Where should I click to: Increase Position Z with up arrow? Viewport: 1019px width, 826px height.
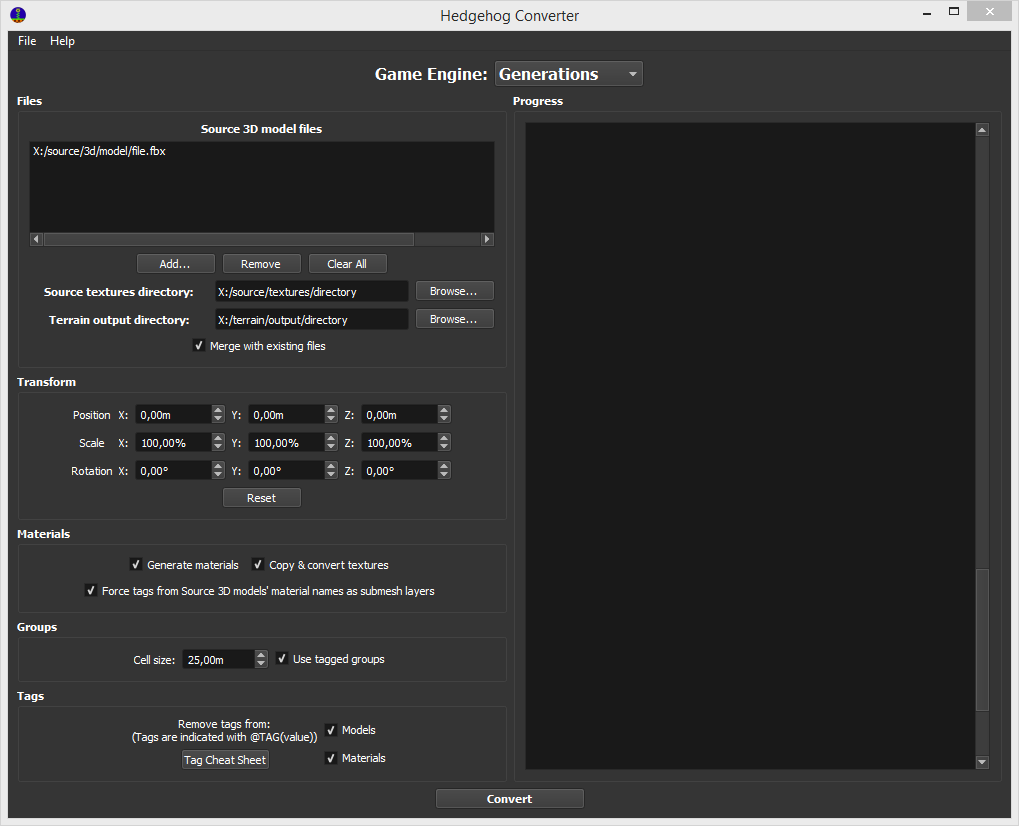[x=444, y=410]
